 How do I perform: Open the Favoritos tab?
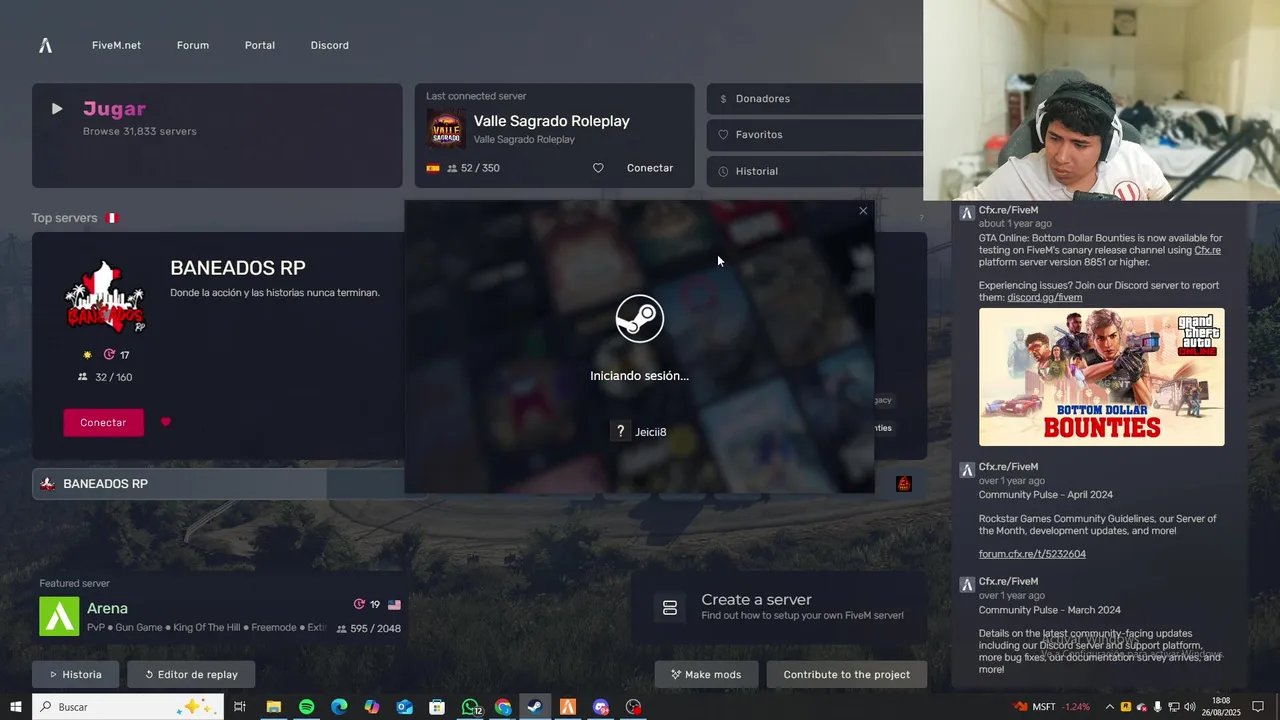point(815,135)
